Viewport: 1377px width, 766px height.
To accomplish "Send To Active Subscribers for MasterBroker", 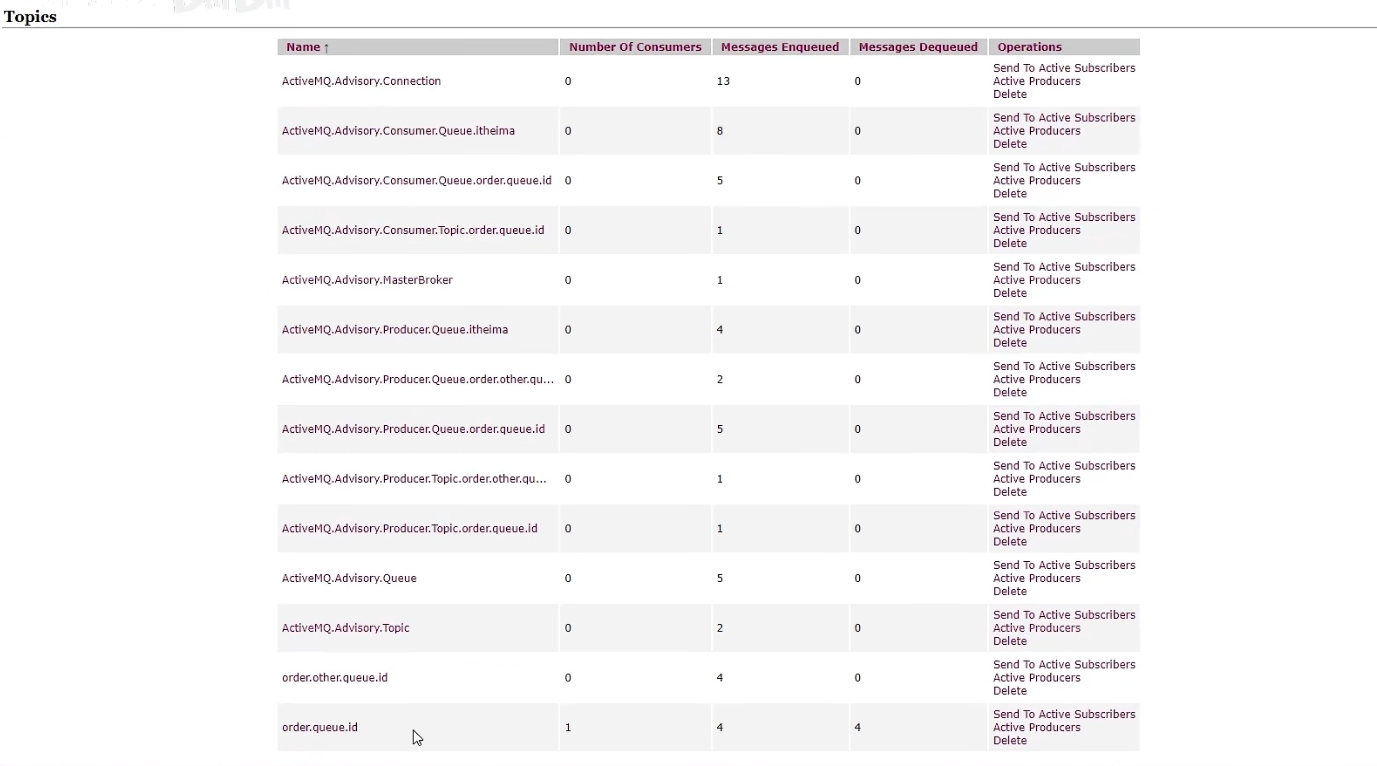I will [1064, 267].
